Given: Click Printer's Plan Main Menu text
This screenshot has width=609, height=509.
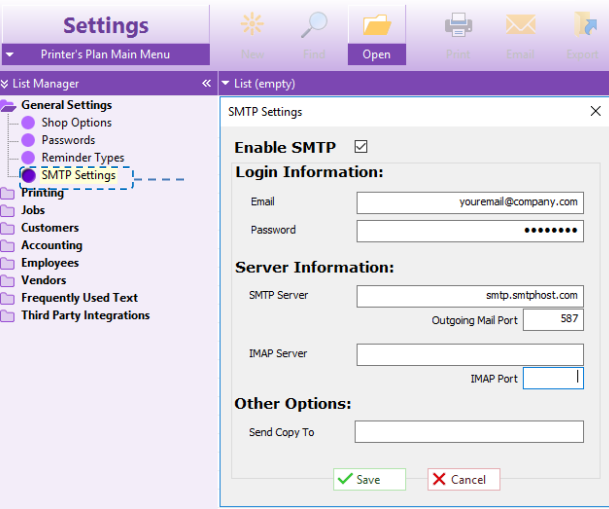Looking at the screenshot, I should [x=105, y=54].
